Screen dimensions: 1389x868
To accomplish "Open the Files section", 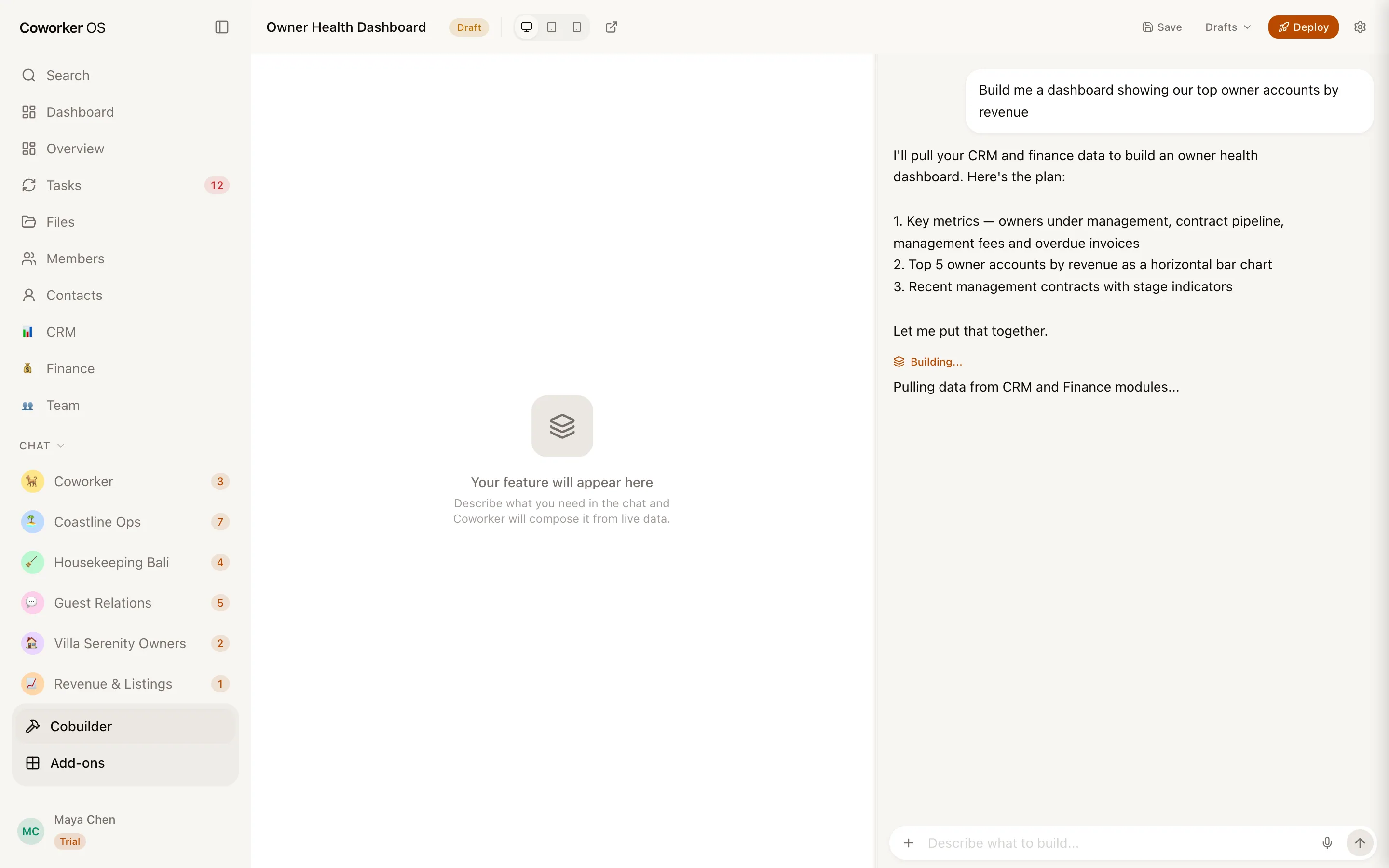I will (125, 222).
